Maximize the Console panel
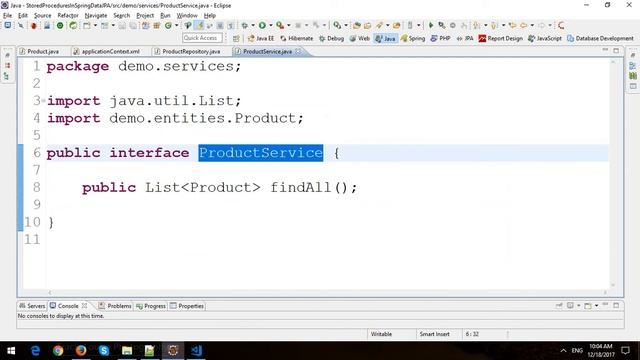 [616, 305]
